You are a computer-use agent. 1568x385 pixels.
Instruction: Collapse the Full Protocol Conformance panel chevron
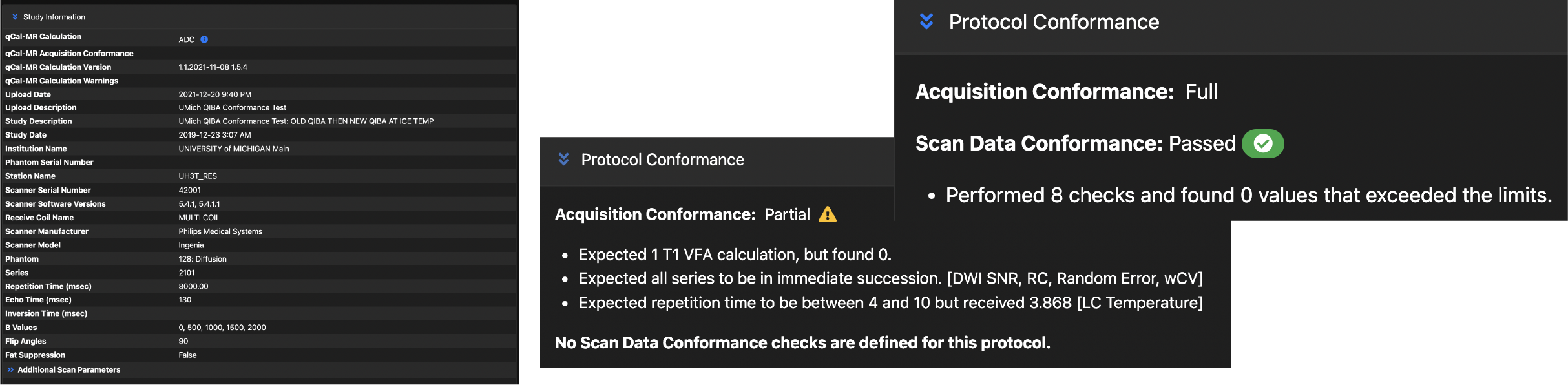(x=926, y=22)
